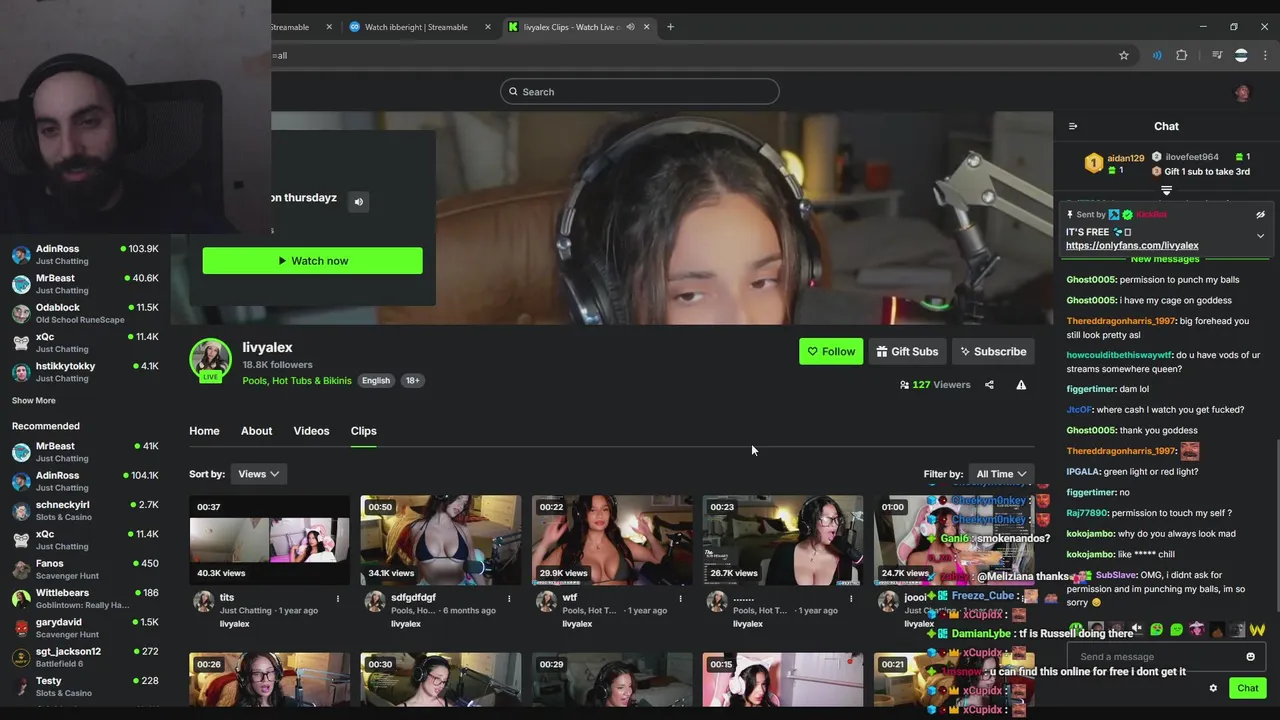
Task: Open sgt_jackson12 channel avatar
Action: click(21, 657)
